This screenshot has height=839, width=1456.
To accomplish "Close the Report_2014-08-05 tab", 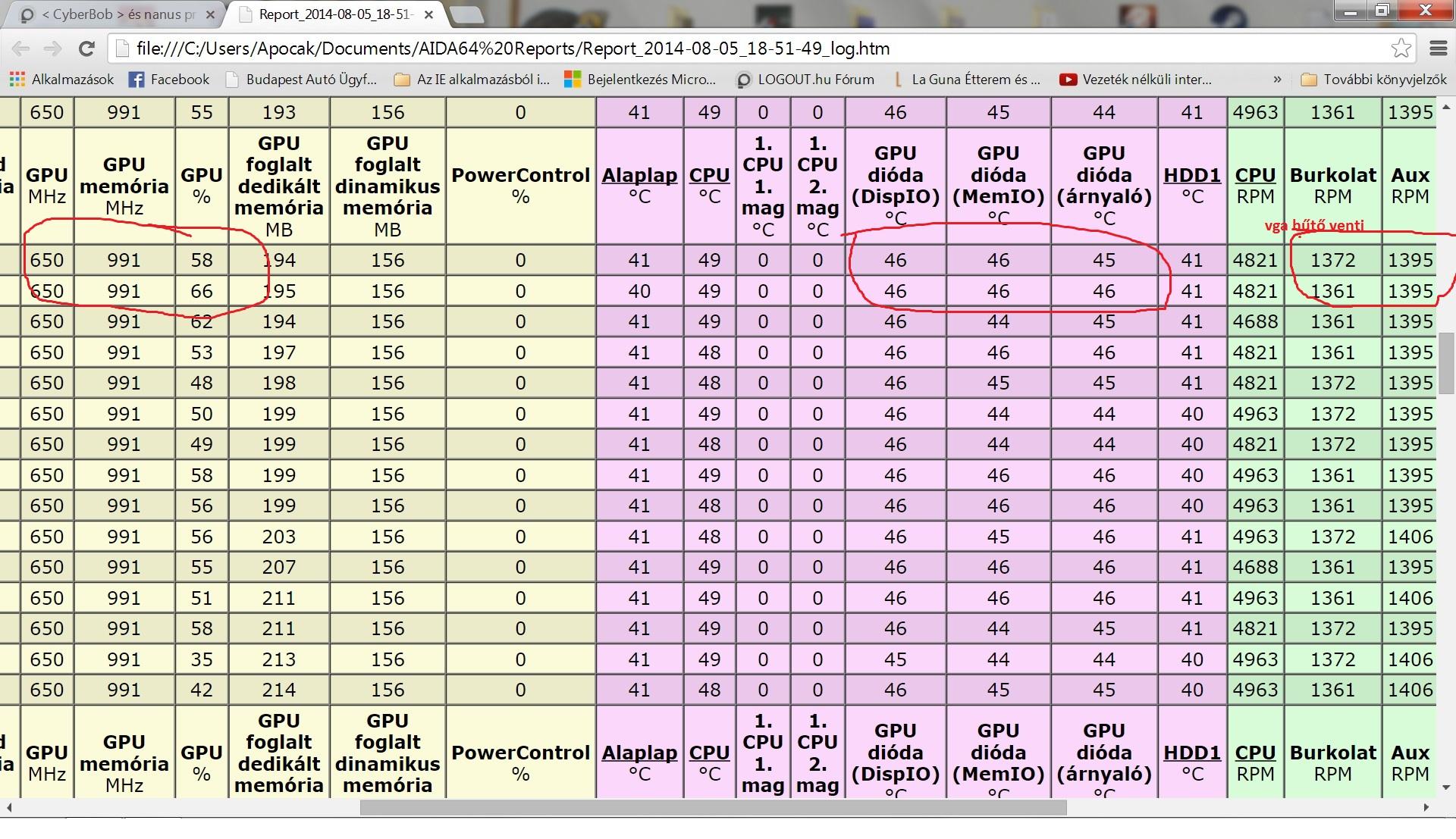I will tap(430, 14).
